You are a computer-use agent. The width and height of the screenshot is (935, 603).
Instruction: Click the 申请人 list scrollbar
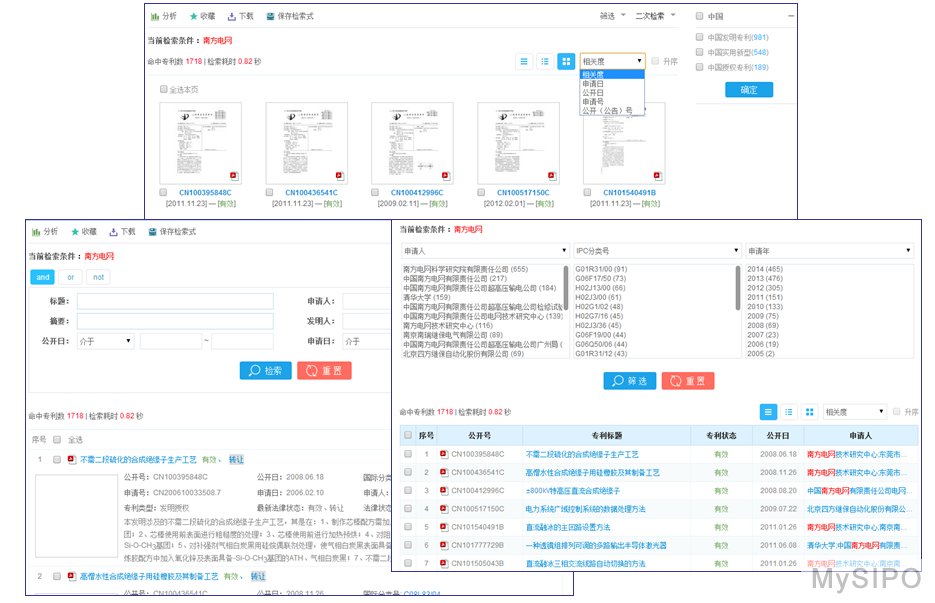(565, 289)
